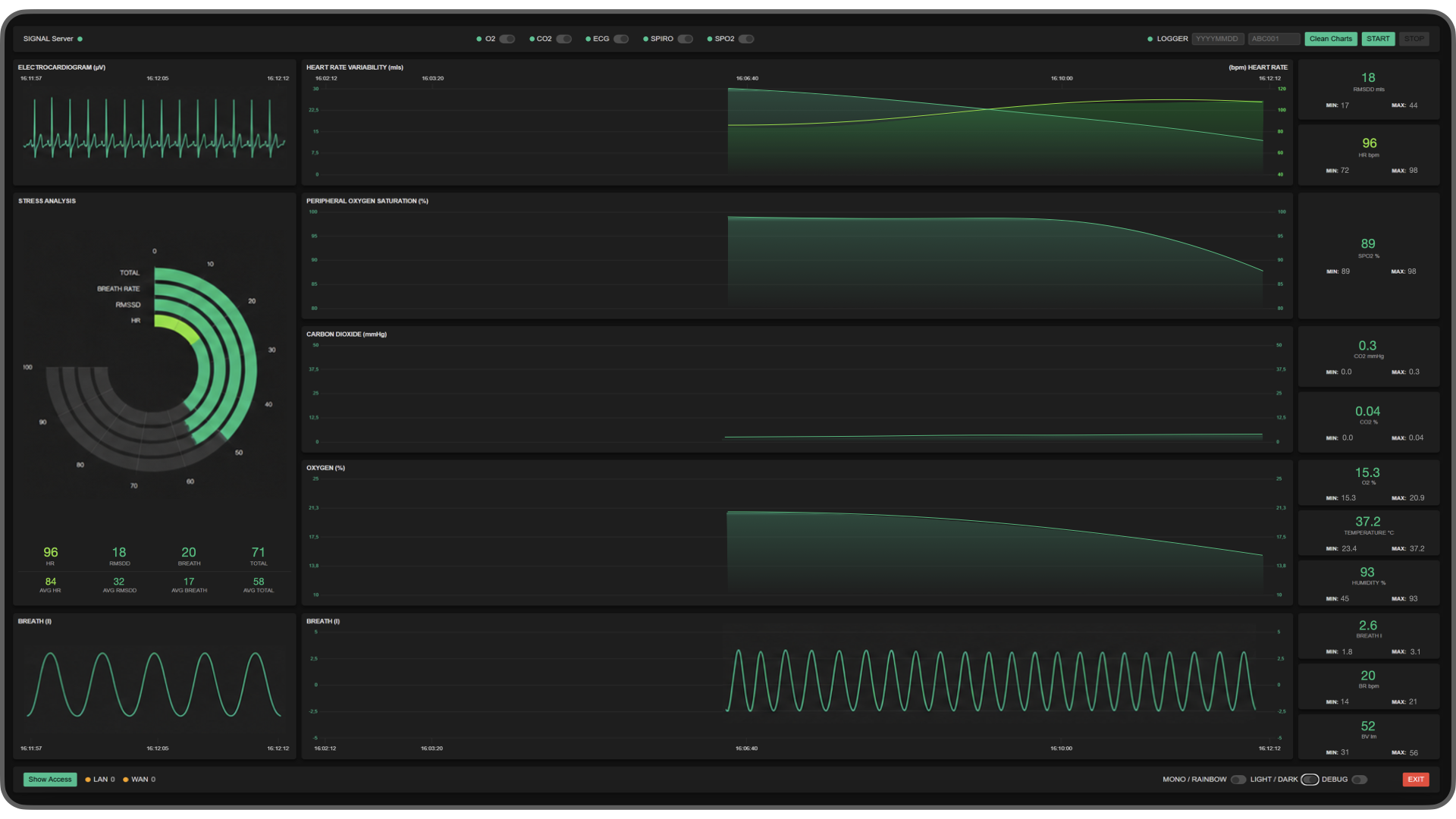1456x819 pixels.
Task: Click the AVG HR 84 value
Action: (51, 582)
